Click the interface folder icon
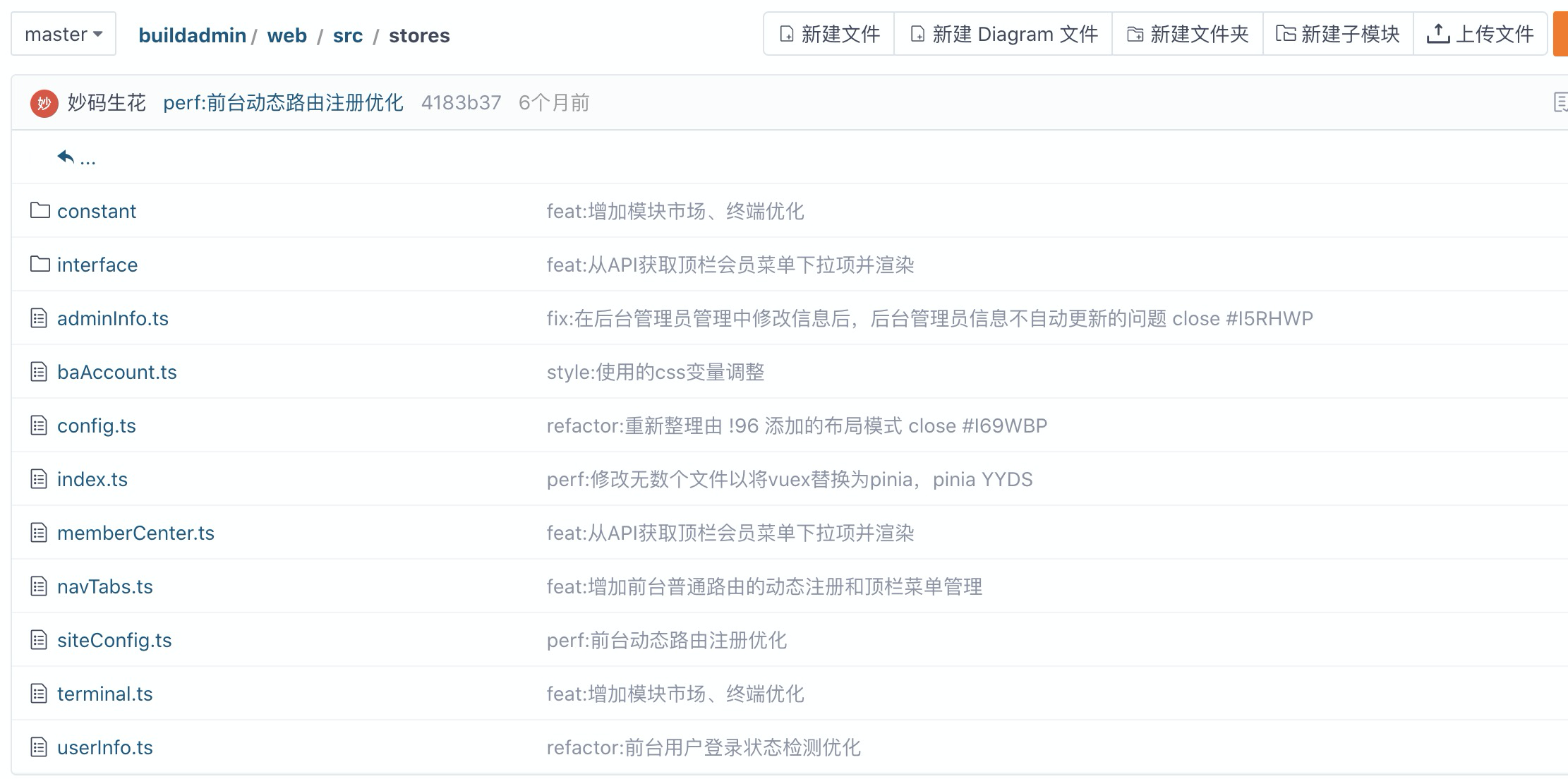The height and width of the screenshot is (779, 1568). click(40, 264)
